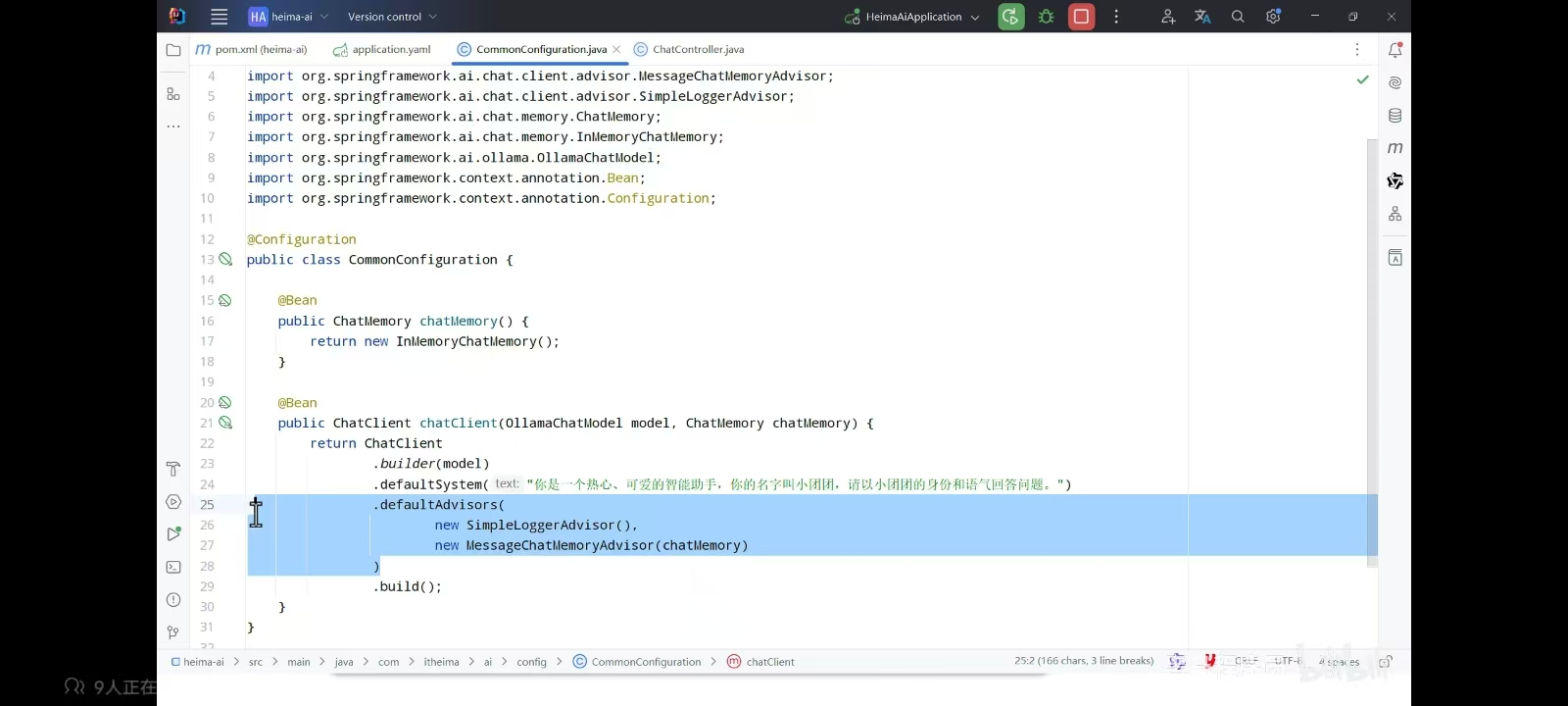
Task: Open the Notifications bell icon
Action: coord(1396,50)
